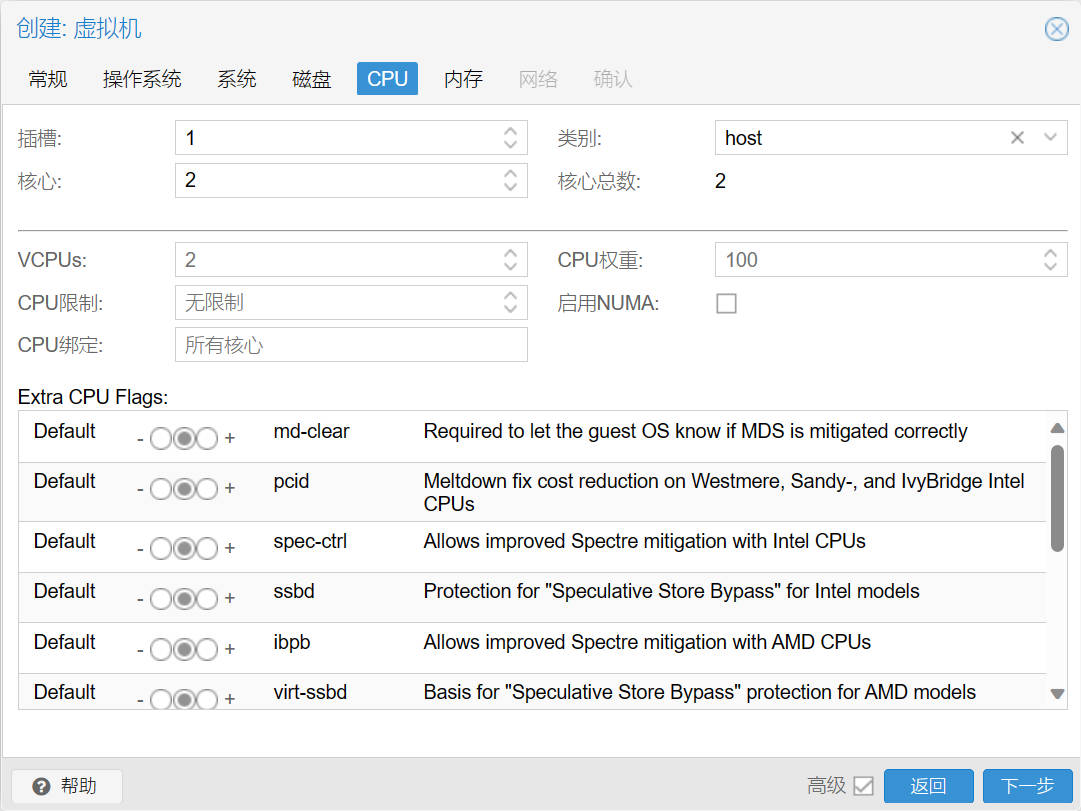Switch to the Memory (内存) tab

[463, 79]
